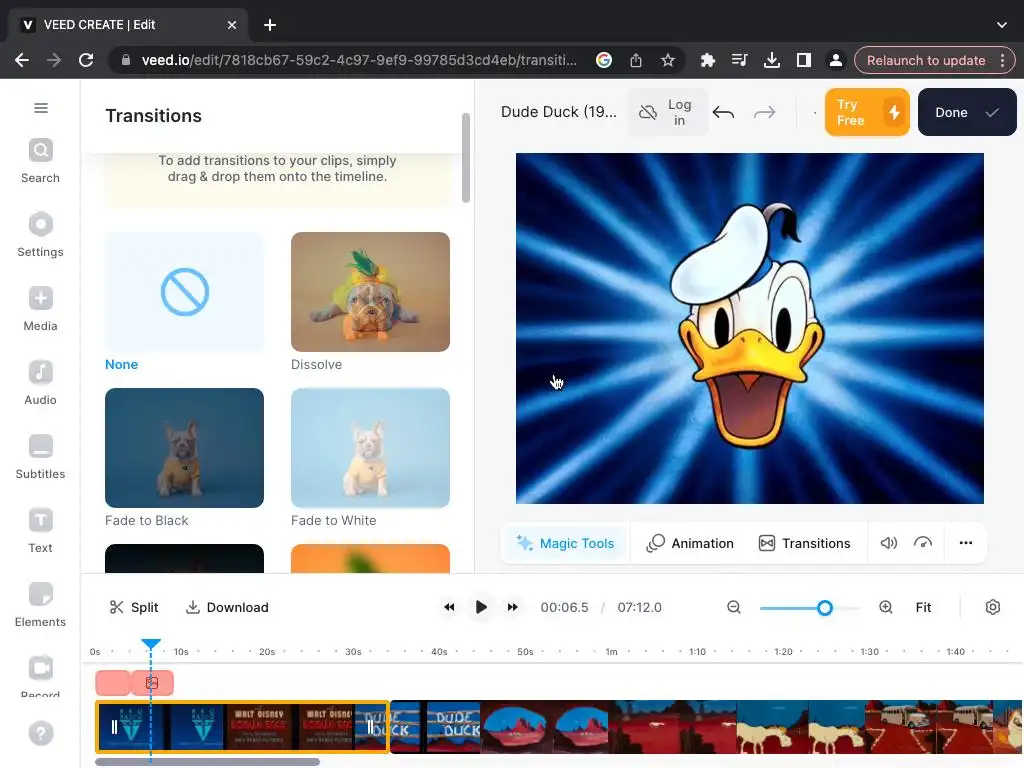Play the video
Screen dimensions: 1024x768
point(481,607)
